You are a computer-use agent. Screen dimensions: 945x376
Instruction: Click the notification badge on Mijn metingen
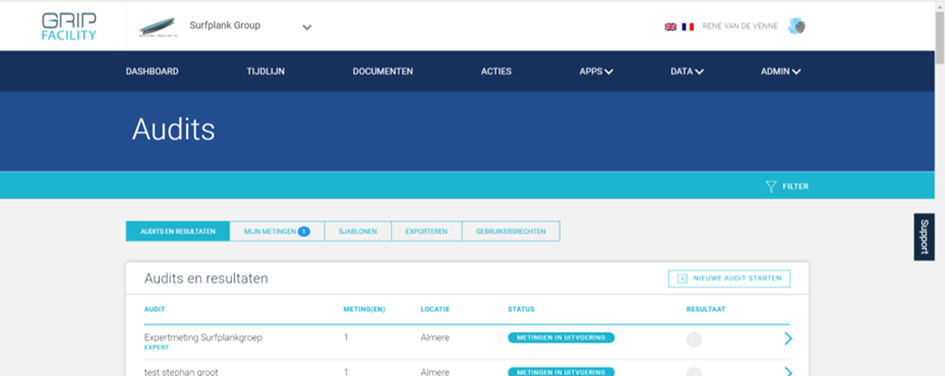click(304, 231)
